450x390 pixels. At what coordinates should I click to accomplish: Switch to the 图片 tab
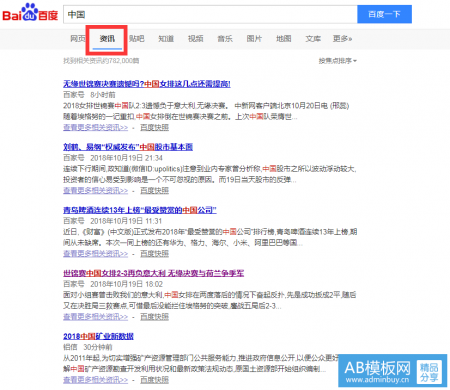coord(254,39)
